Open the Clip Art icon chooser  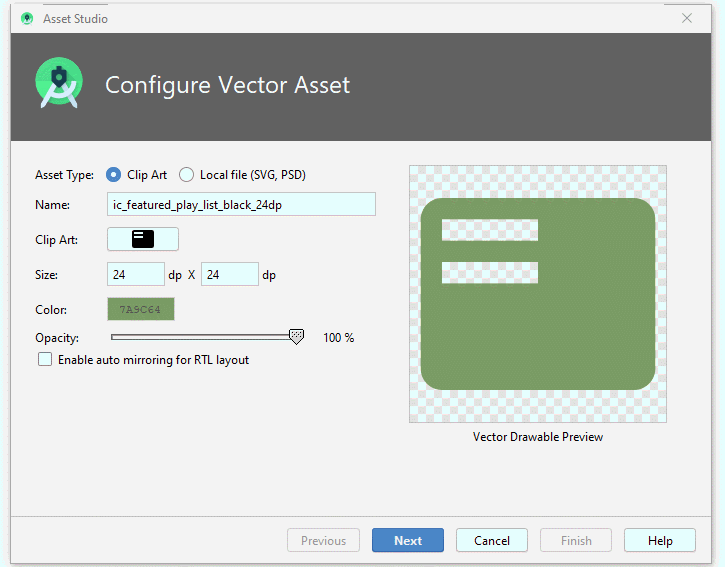tap(143, 239)
